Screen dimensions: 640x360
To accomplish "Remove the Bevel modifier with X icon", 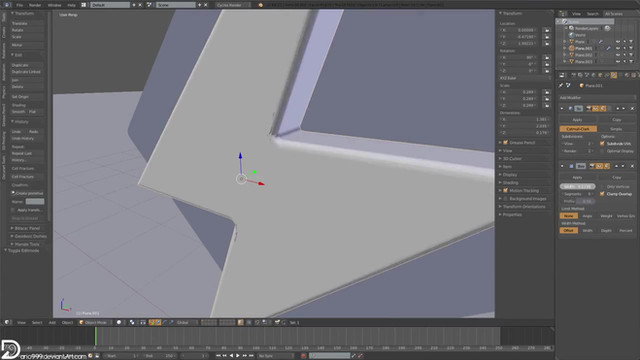I will tap(632, 166).
